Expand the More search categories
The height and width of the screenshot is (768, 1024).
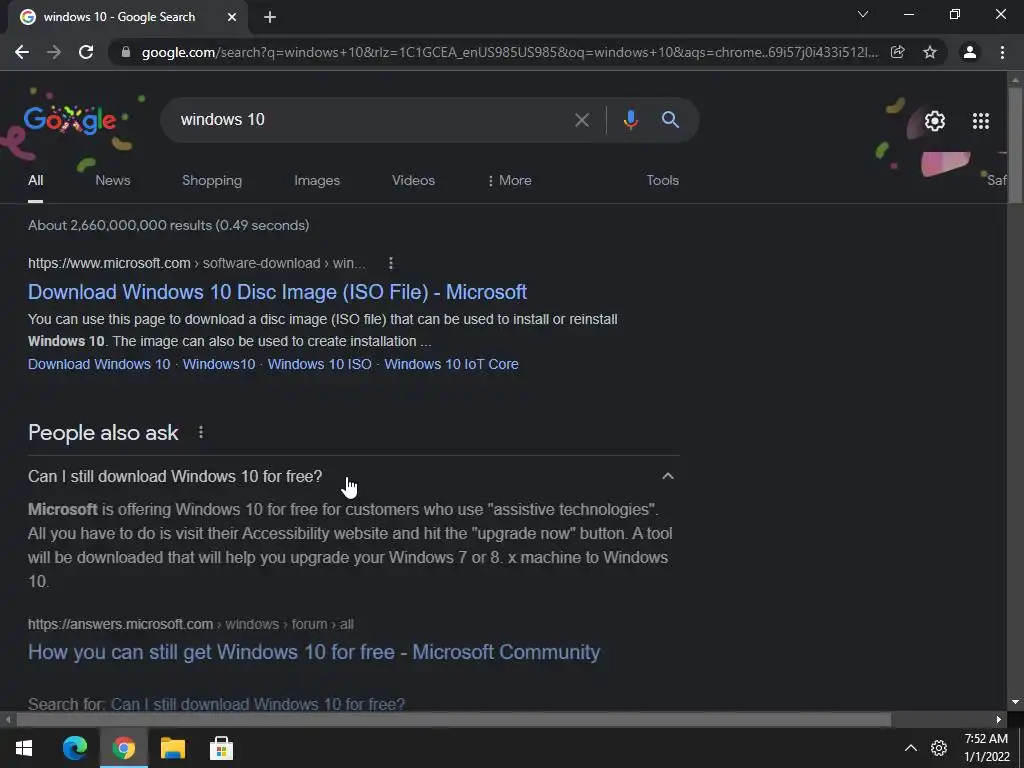(x=509, y=180)
